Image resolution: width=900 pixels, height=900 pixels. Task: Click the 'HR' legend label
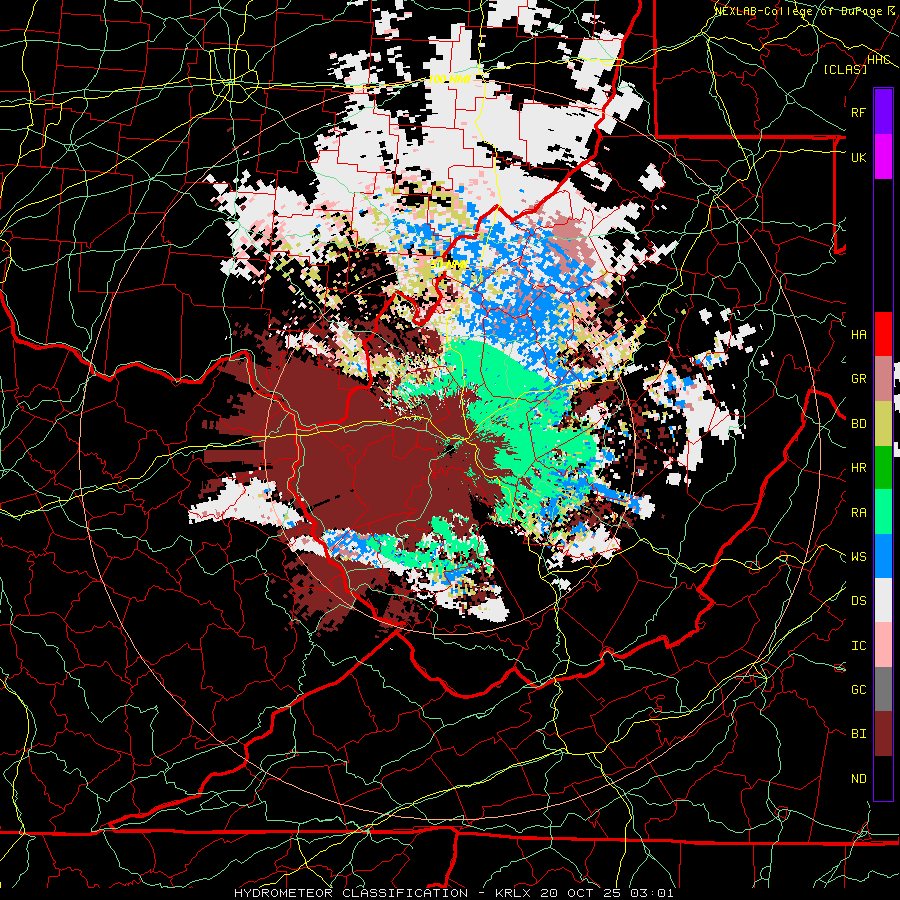(859, 468)
